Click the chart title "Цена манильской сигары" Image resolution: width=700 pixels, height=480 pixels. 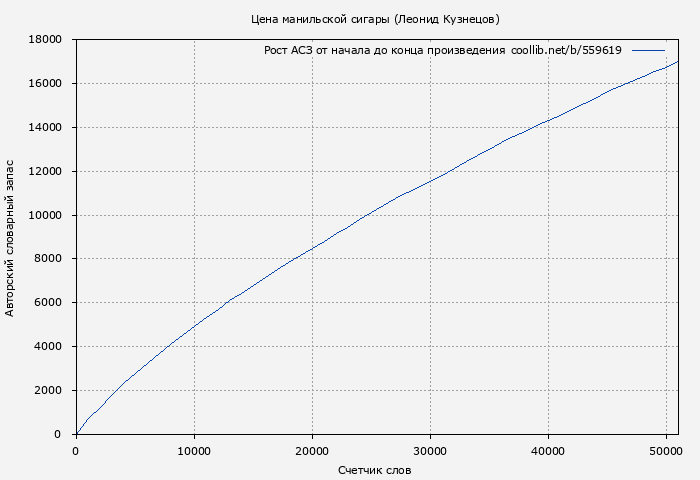point(320,19)
